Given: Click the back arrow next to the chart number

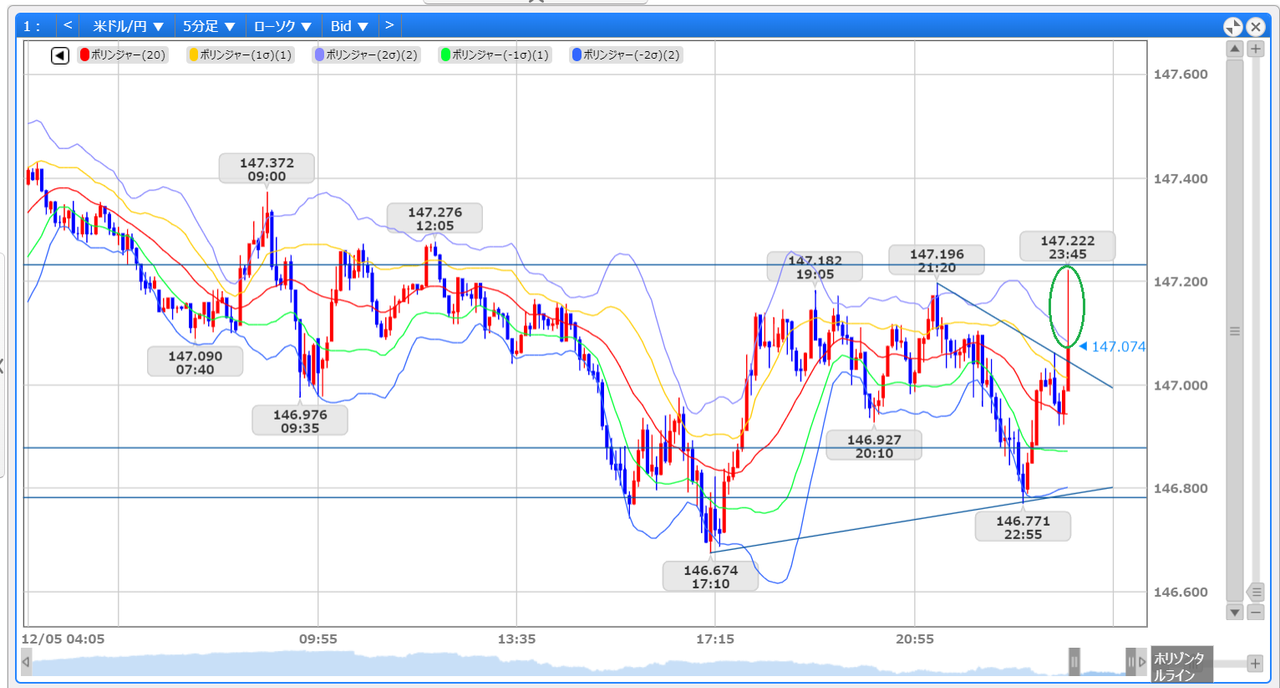Looking at the screenshot, I should [67, 26].
